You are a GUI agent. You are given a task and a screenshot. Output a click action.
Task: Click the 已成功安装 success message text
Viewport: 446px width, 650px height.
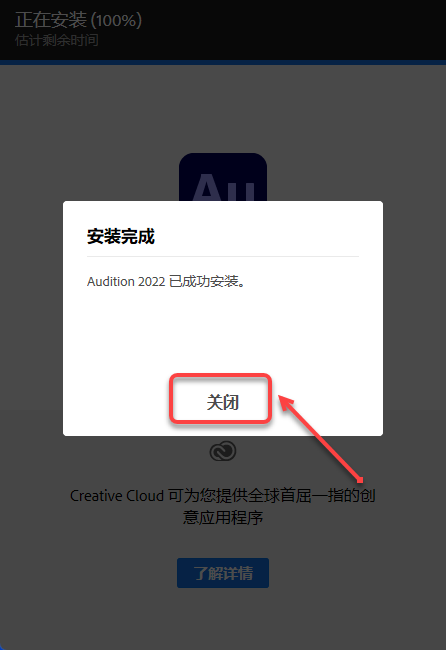click(207, 281)
